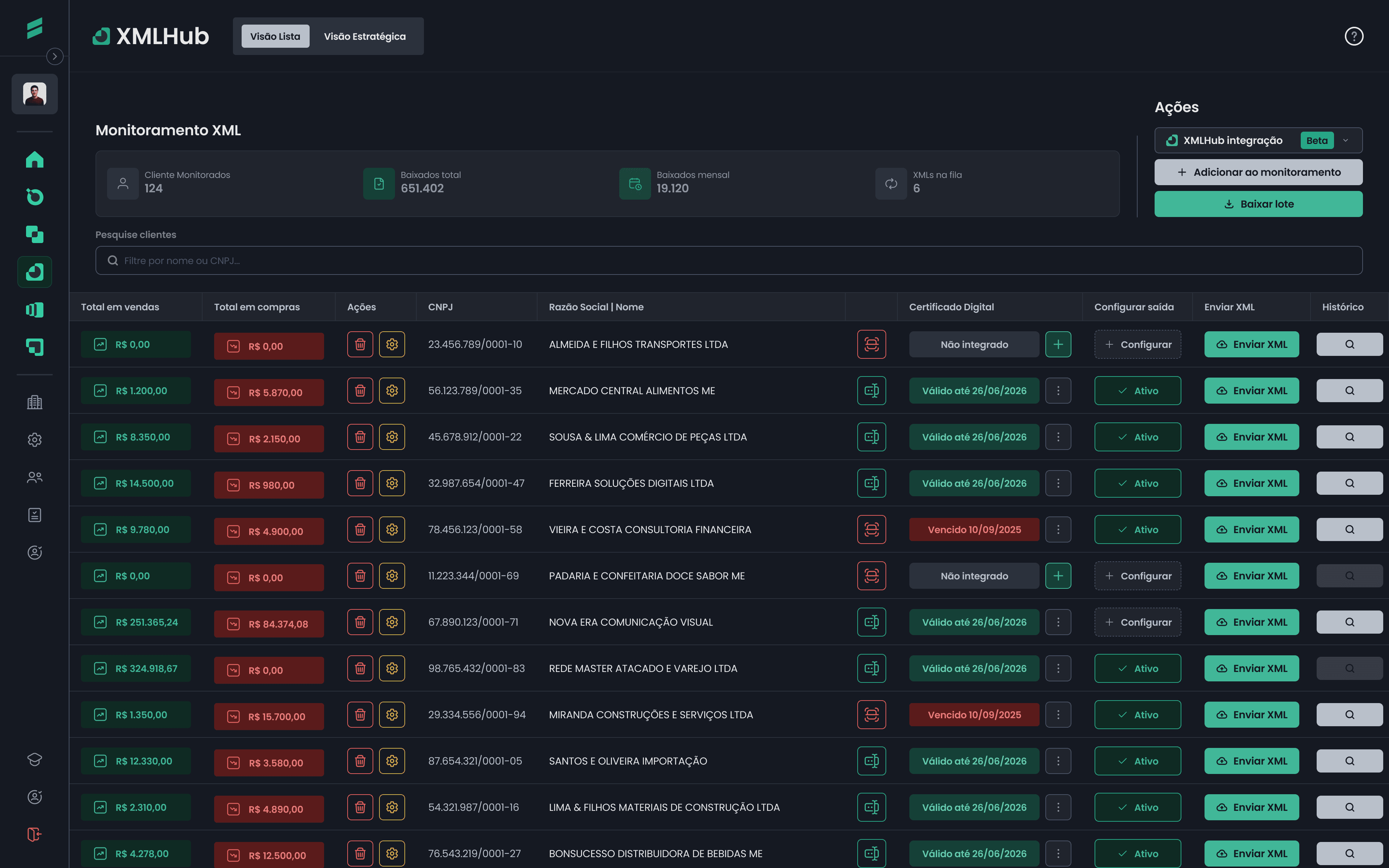Expand the XMLHub integração Beta dropdown
1389x868 pixels.
pyautogui.click(x=1345, y=141)
